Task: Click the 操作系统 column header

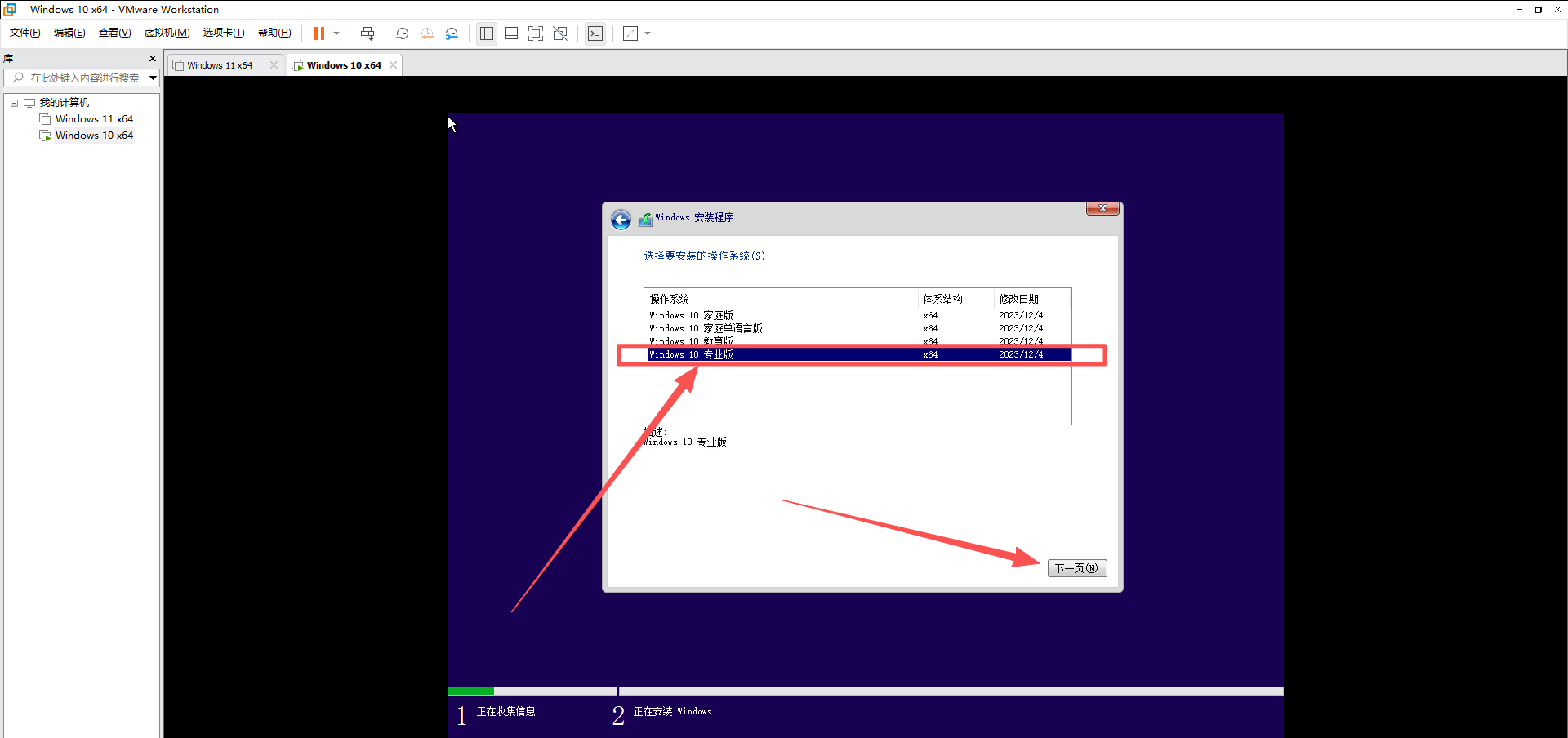Action: click(781, 299)
